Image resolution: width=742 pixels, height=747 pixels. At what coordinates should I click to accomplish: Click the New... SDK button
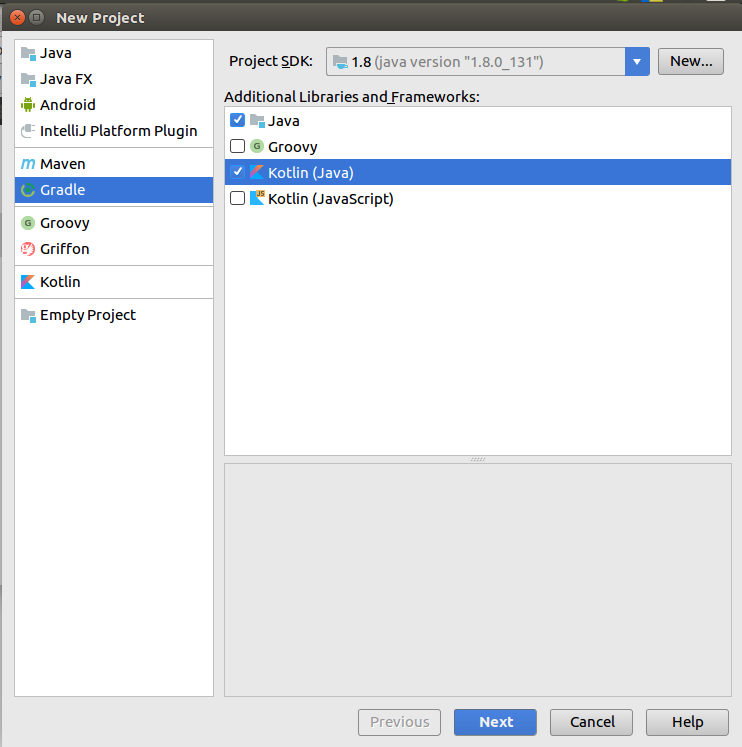point(691,61)
